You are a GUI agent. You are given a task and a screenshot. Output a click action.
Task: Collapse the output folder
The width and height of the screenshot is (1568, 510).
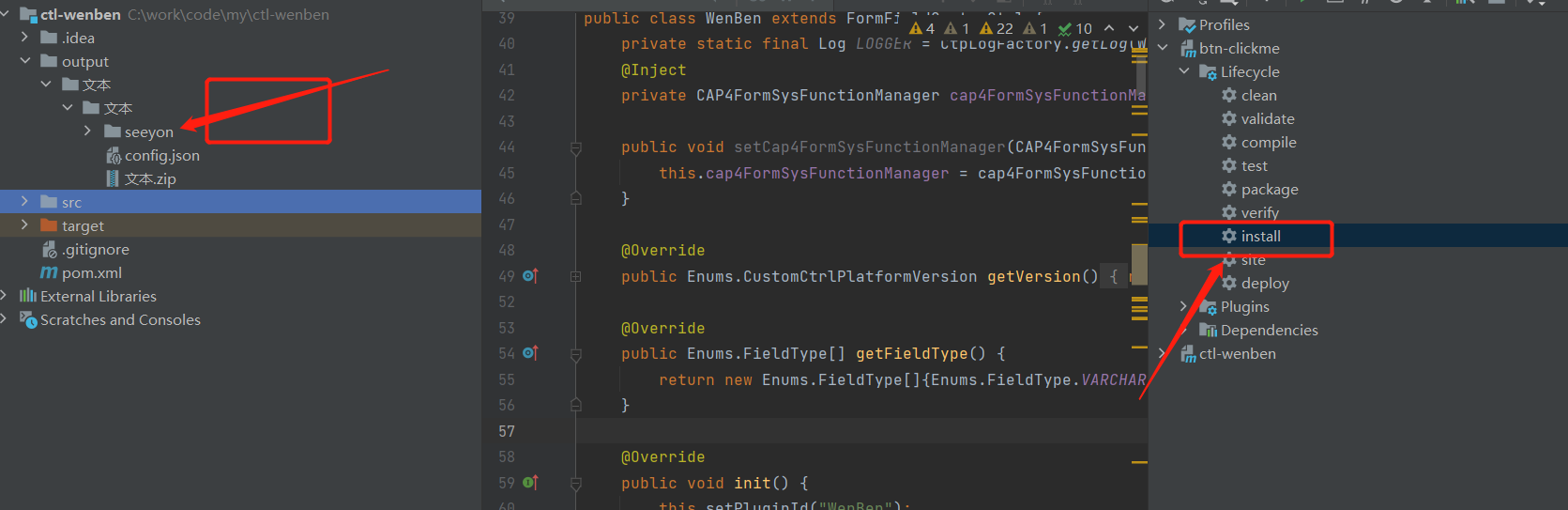pos(24,61)
